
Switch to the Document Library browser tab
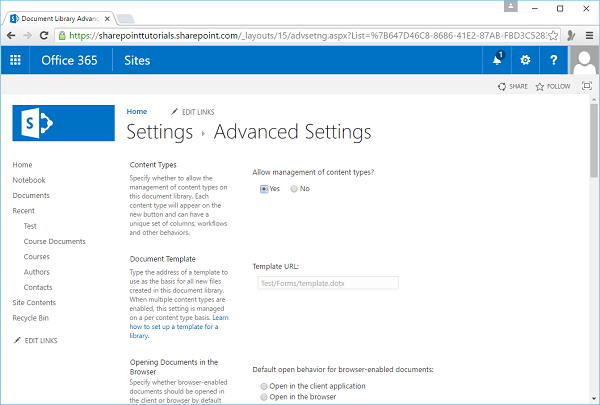55,17
